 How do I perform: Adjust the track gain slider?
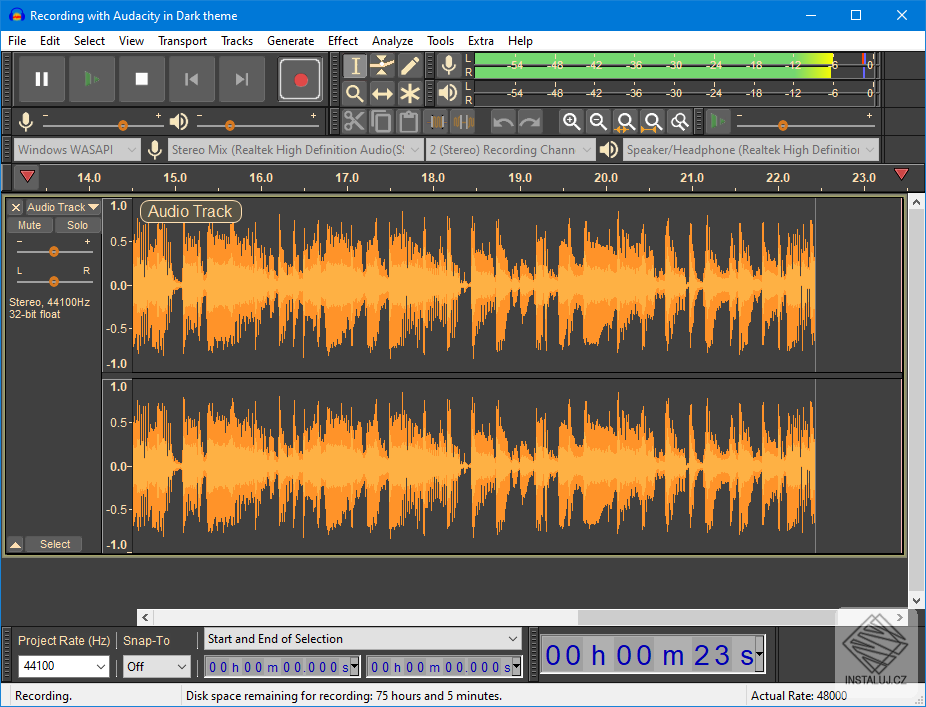pos(54,252)
